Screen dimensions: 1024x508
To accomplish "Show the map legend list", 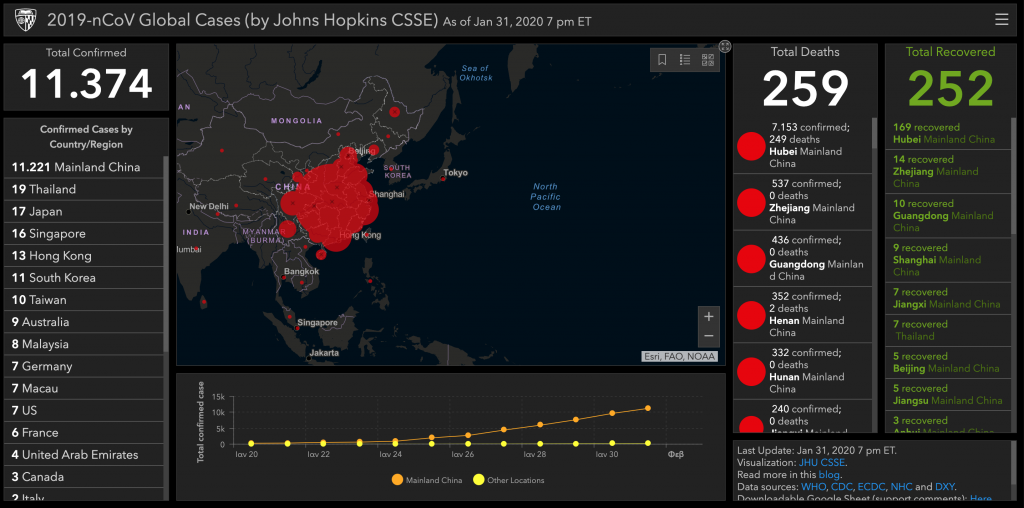I will click(x=685, y=60).
